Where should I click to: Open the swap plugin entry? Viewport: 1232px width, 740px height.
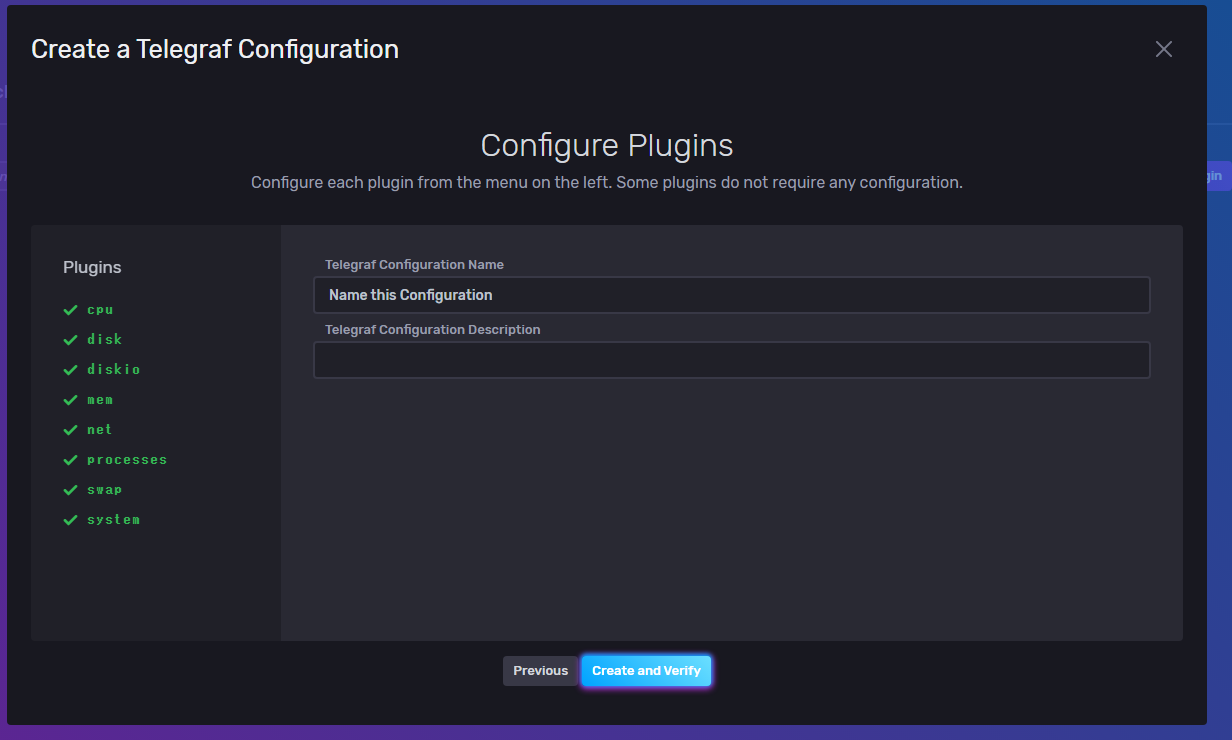104,490
